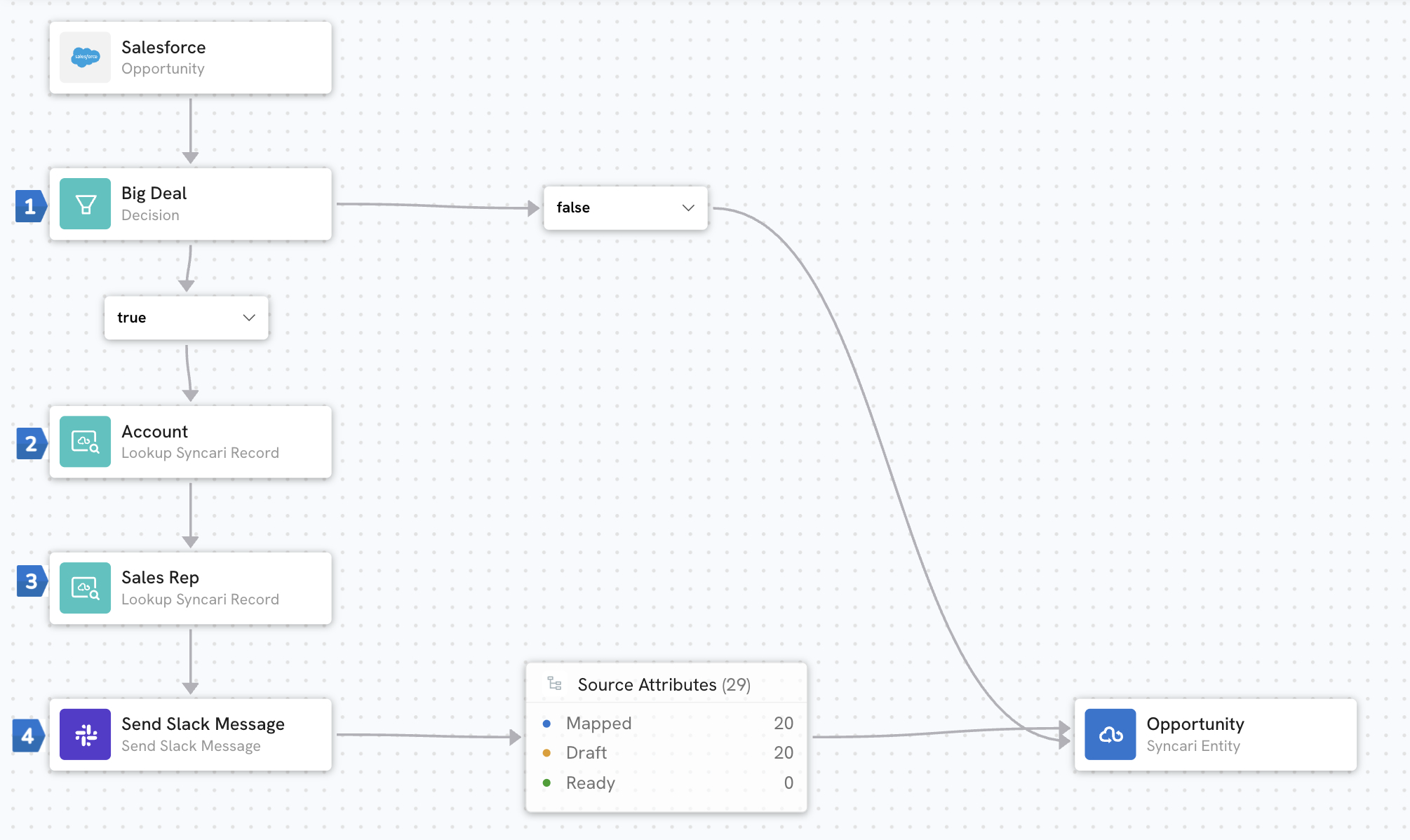
Task: Select the Sales Rep node title
Action: (160, 577)
